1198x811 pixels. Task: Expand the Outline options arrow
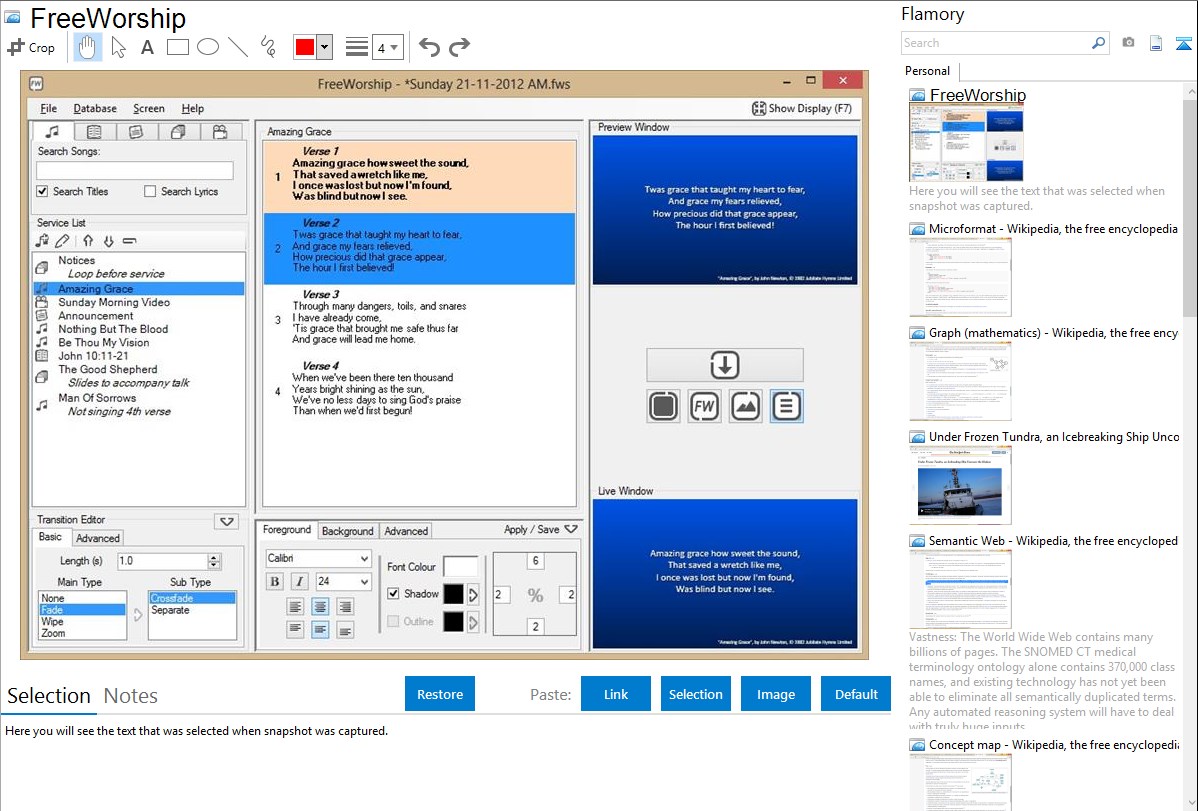click(x=473, y=622)
